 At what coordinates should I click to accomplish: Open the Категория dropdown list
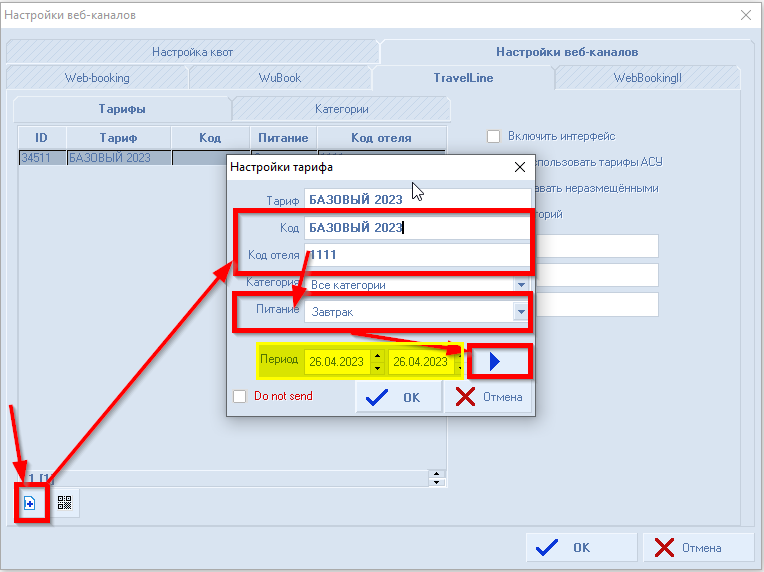(520, 285)
